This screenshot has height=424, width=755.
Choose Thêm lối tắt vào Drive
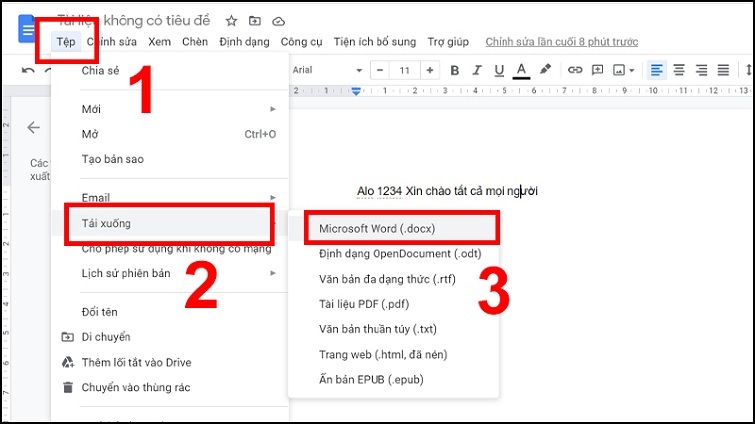click(169, 362)
